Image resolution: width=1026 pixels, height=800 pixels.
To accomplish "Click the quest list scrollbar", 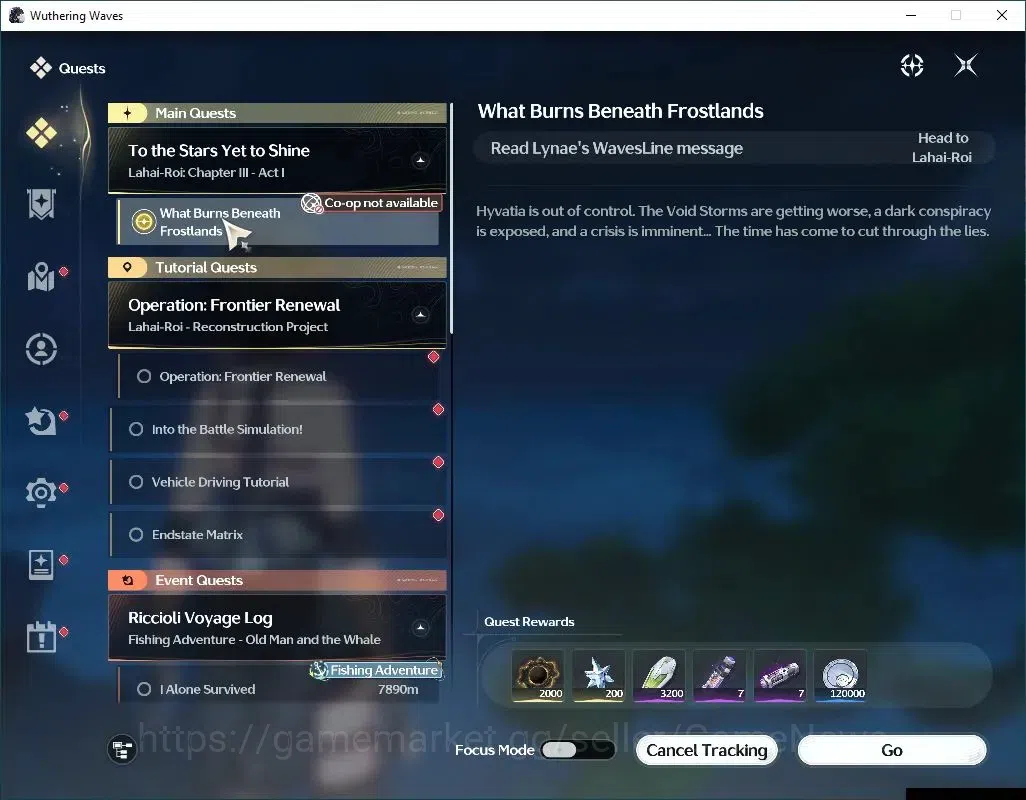I will (x=451, y=219).
